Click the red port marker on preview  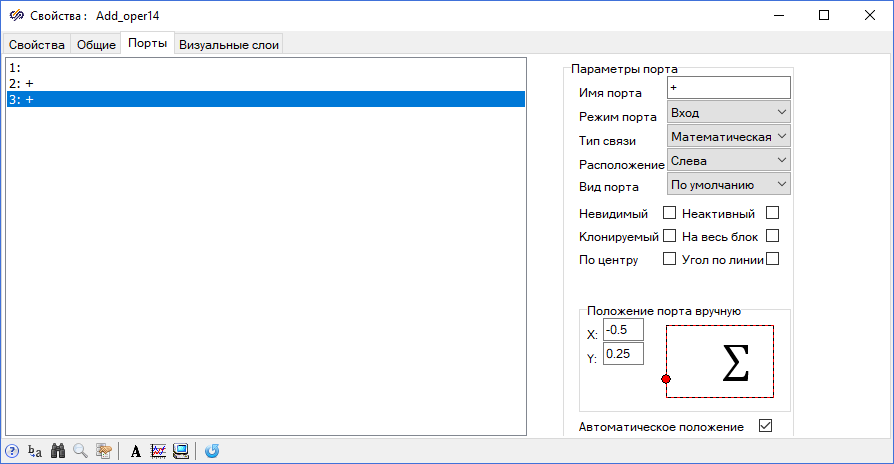pyautogui.click(x=667, y=379)
